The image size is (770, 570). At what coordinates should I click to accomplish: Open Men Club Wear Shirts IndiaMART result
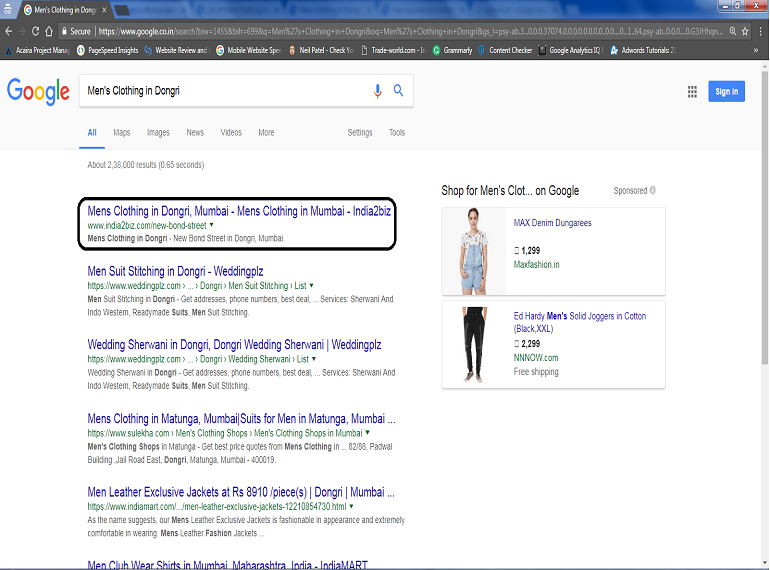click(x=227, y=565)
